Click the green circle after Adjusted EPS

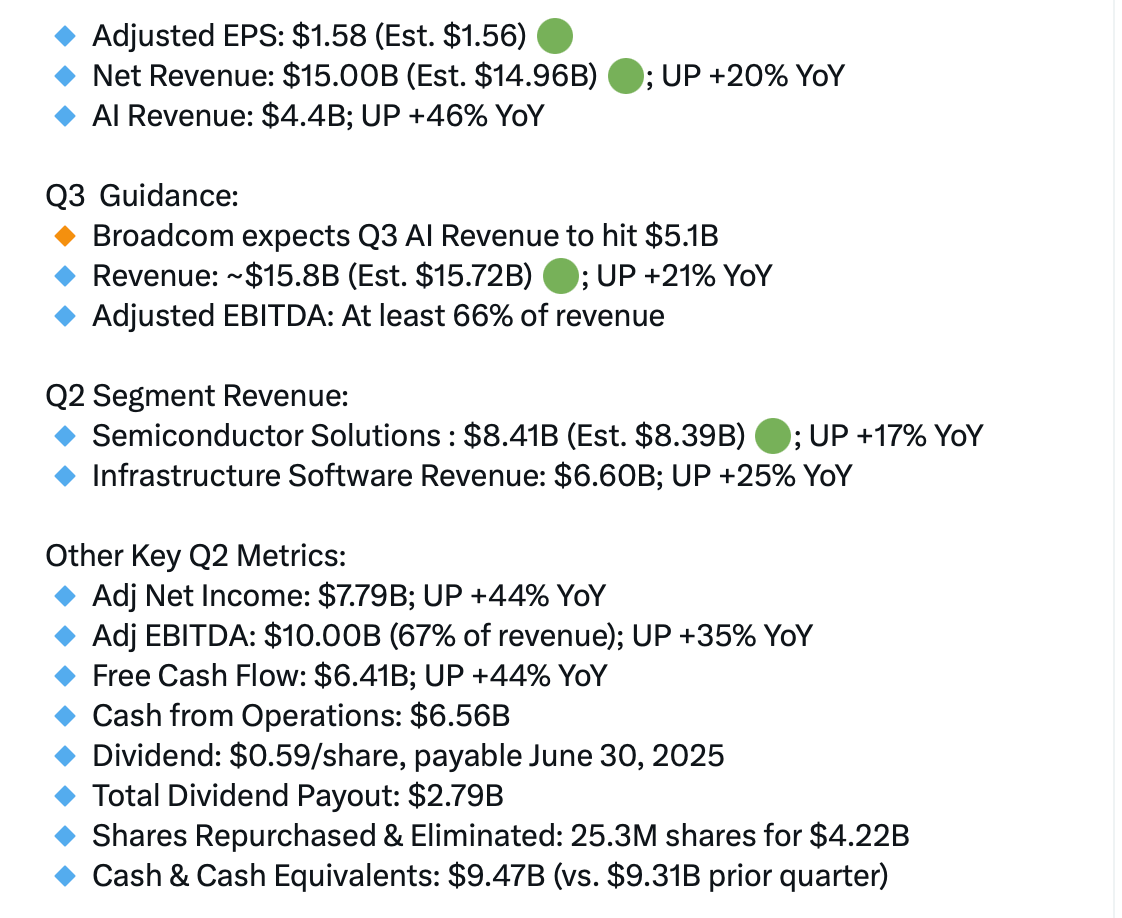pos(555,36)
